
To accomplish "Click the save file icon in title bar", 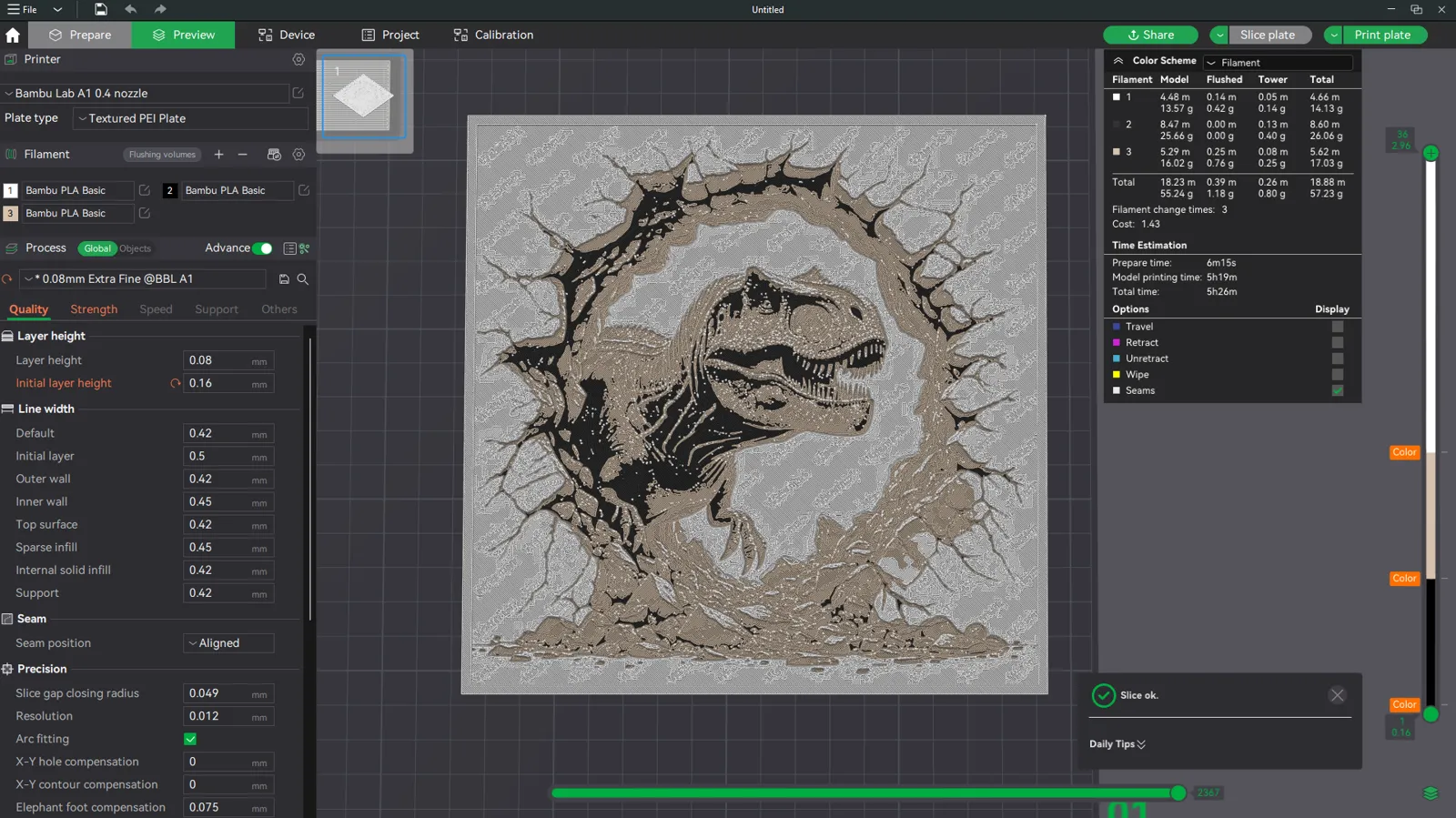I will (x=100, y=9).
